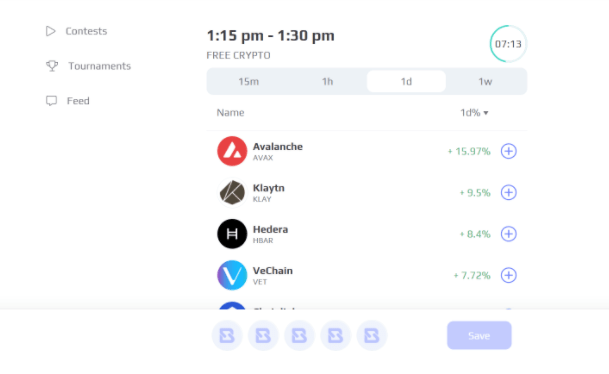The image size is (609, 374).
Task: Click the last empty pick slot
Action: coord(372,336)
